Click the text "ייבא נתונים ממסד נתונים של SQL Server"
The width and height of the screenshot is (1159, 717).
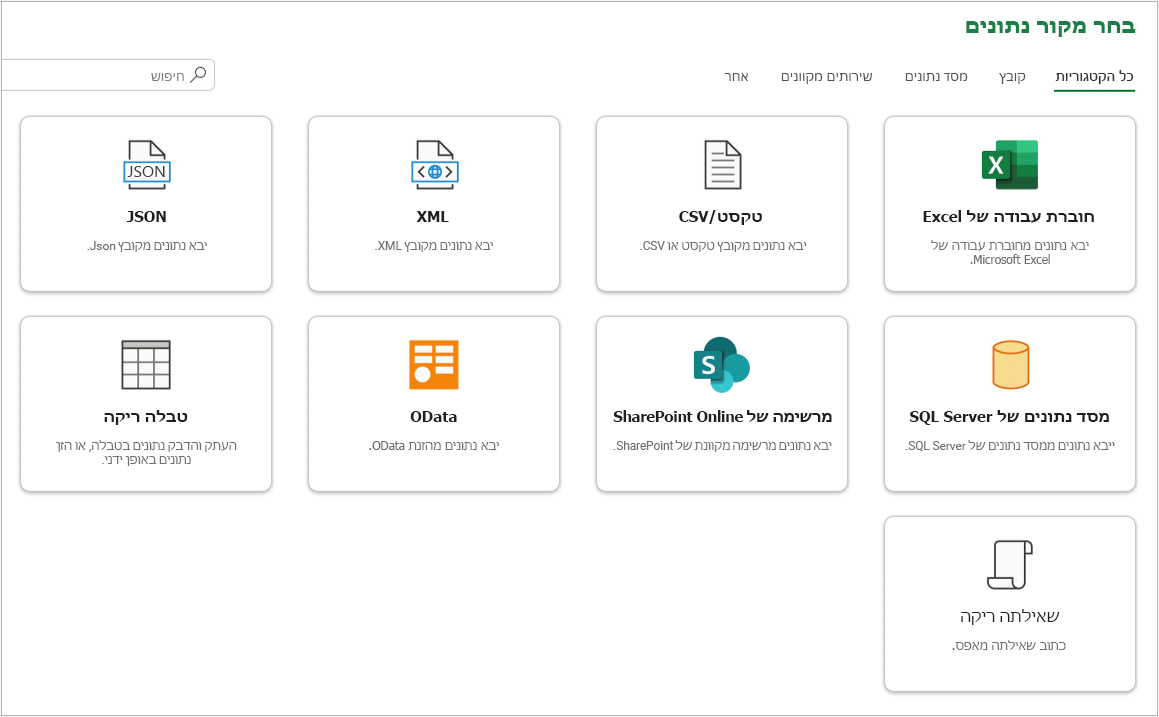pos(1010,445)
